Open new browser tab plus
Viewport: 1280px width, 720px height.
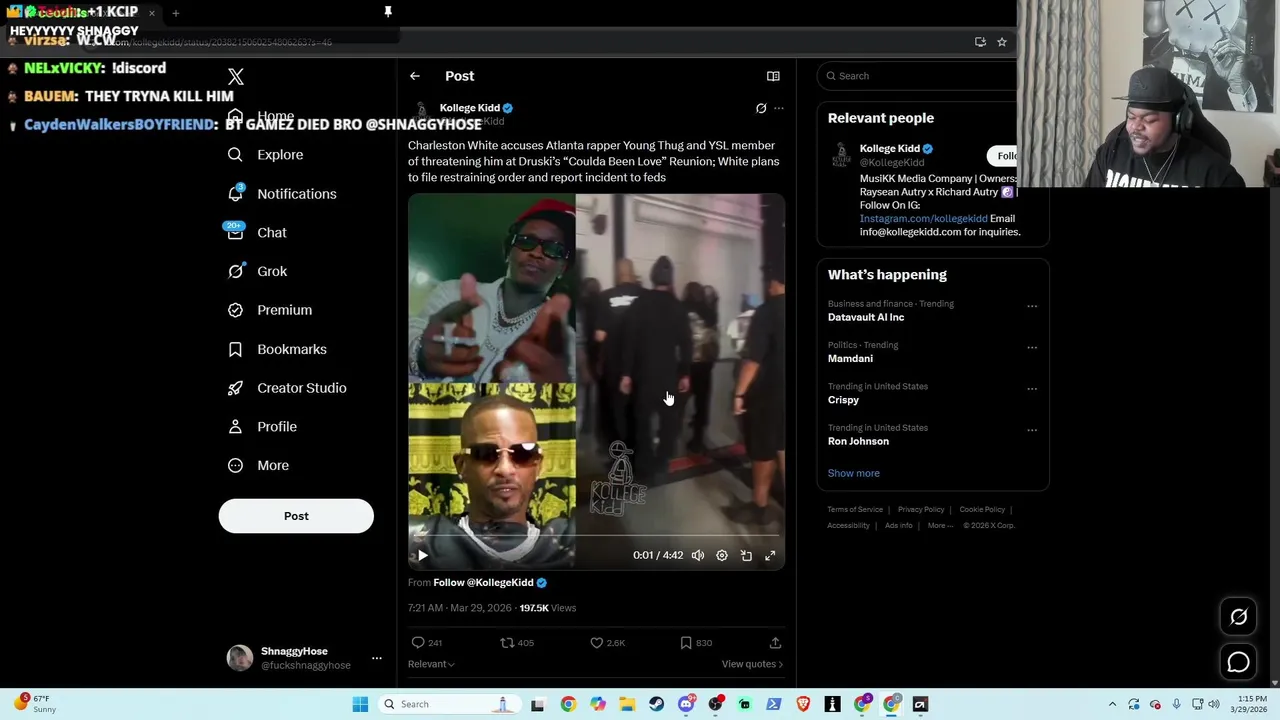click(175, 13)
